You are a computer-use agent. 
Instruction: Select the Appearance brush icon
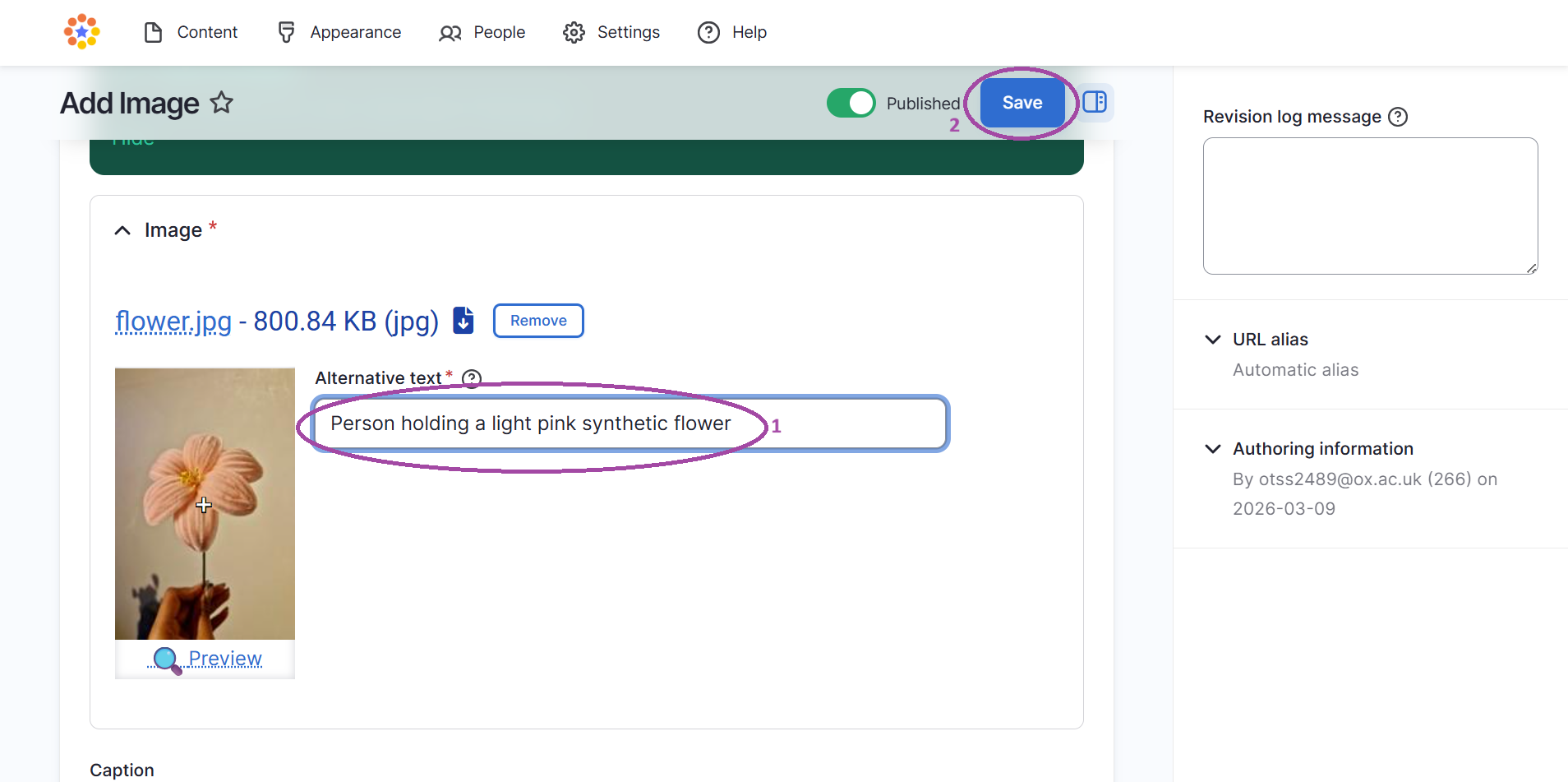285,32
